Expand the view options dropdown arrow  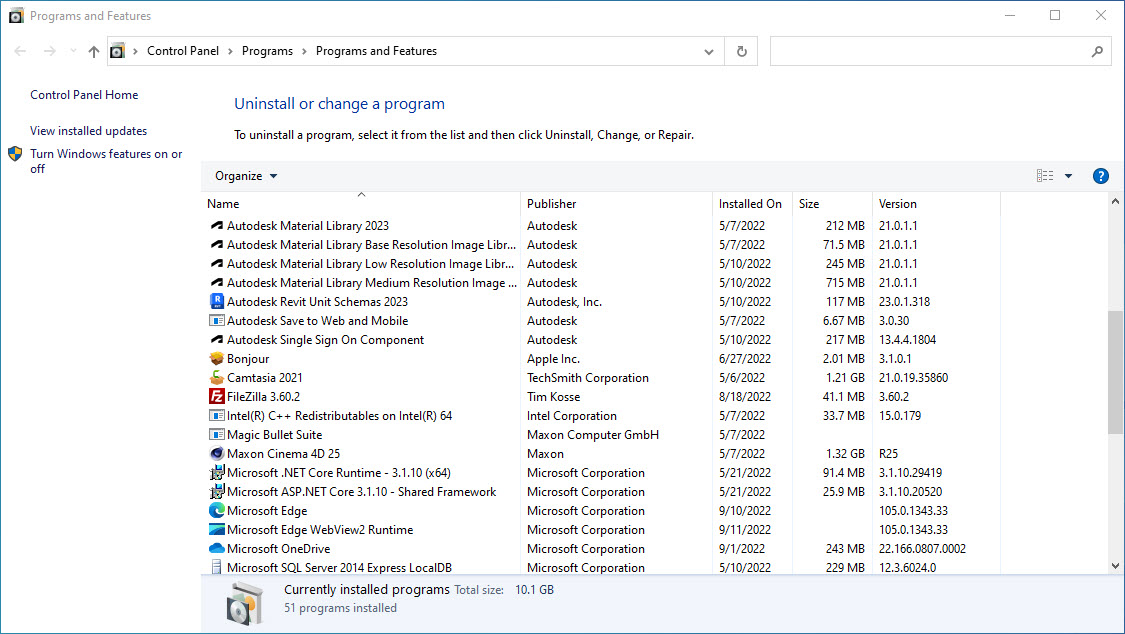click(x=1068, y=176)
